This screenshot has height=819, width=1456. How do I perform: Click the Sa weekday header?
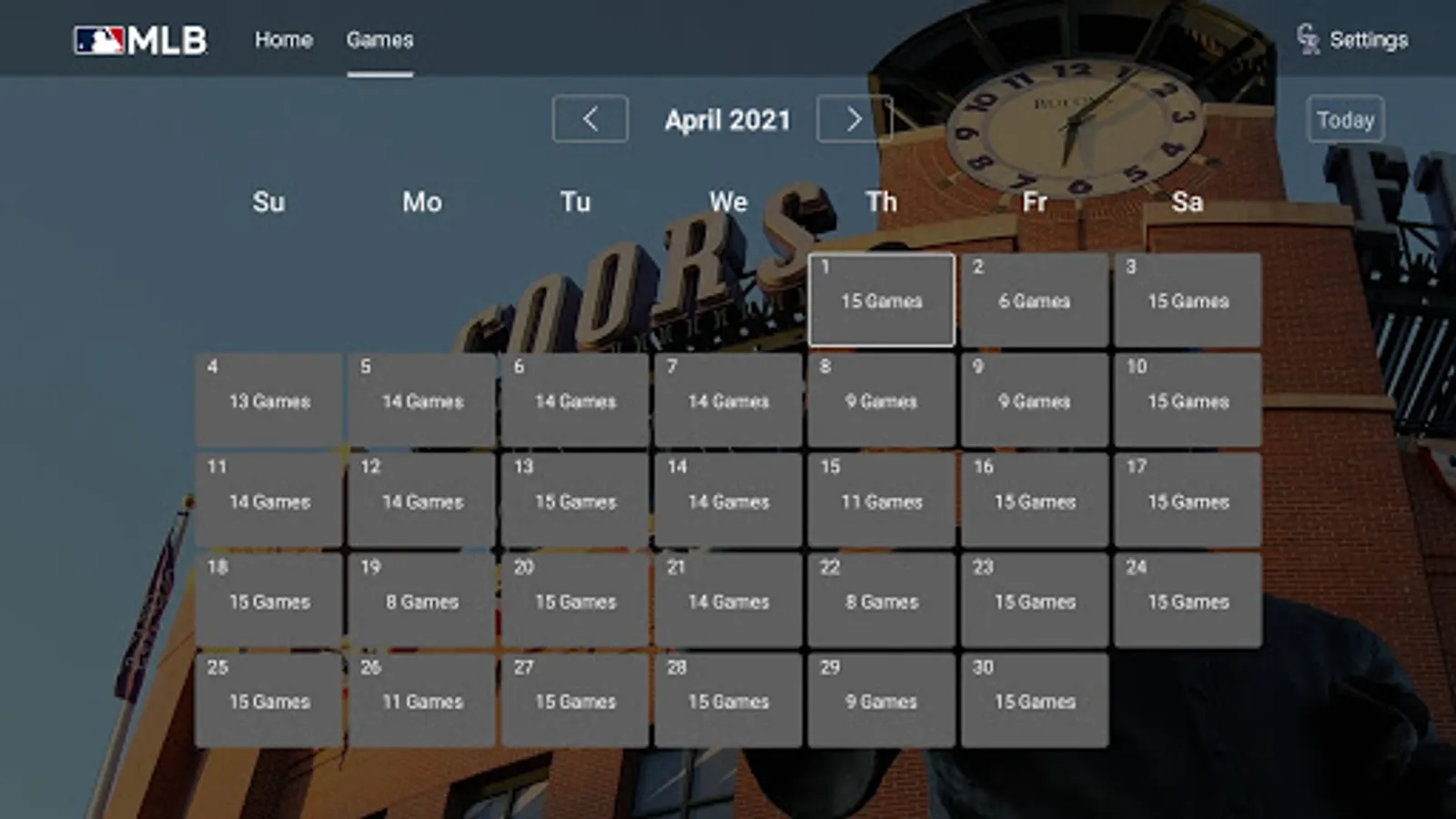pyautogui.click(x=1188, y=202)
